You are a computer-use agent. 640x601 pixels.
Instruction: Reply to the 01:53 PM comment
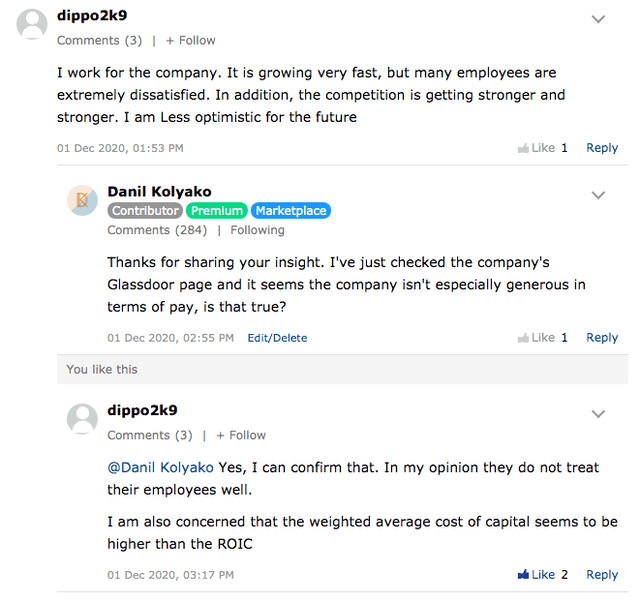(601, 148)
